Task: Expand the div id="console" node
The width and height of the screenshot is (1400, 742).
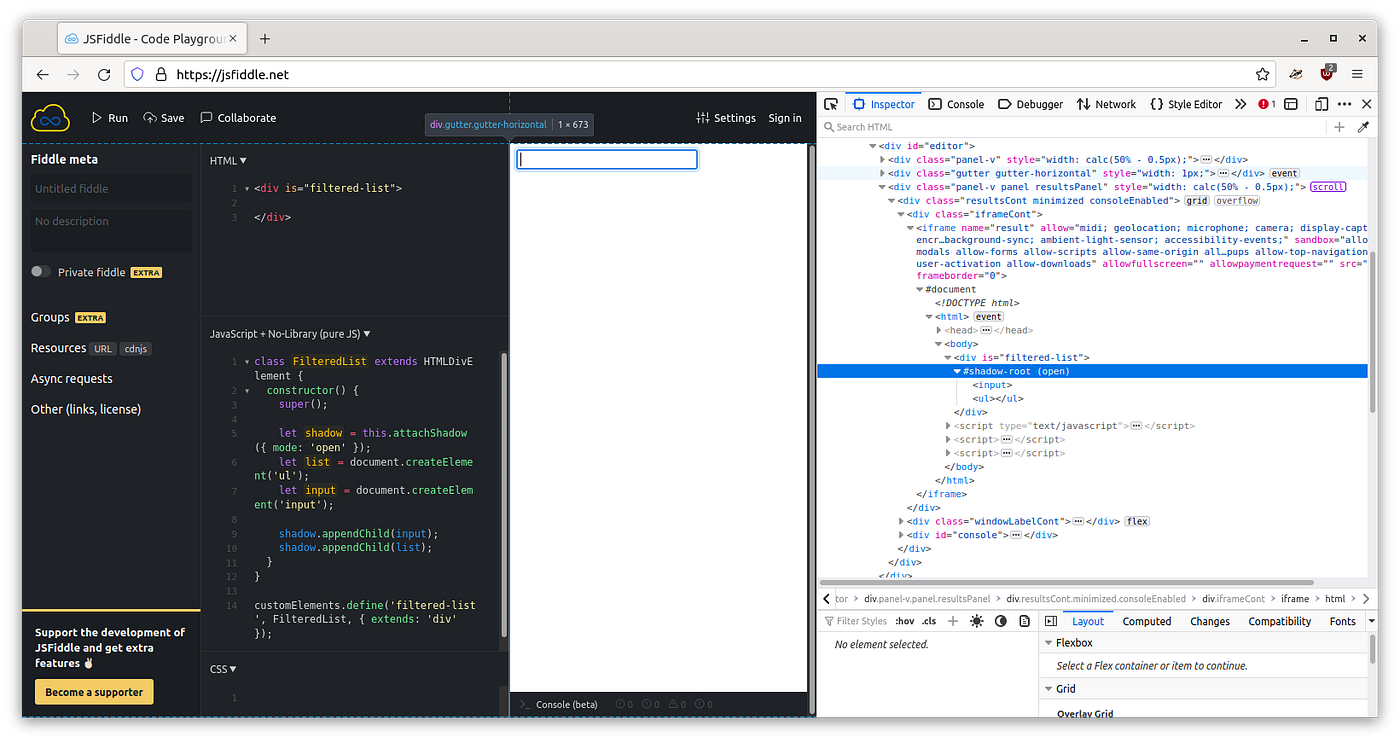Action: point(902,535)
